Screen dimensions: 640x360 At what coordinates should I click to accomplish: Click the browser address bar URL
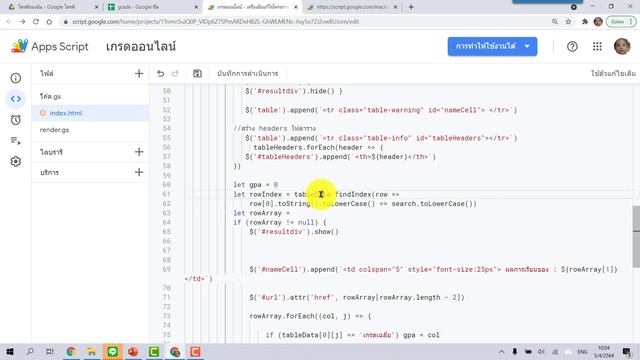pyautogui.click(x=216, y=22)
